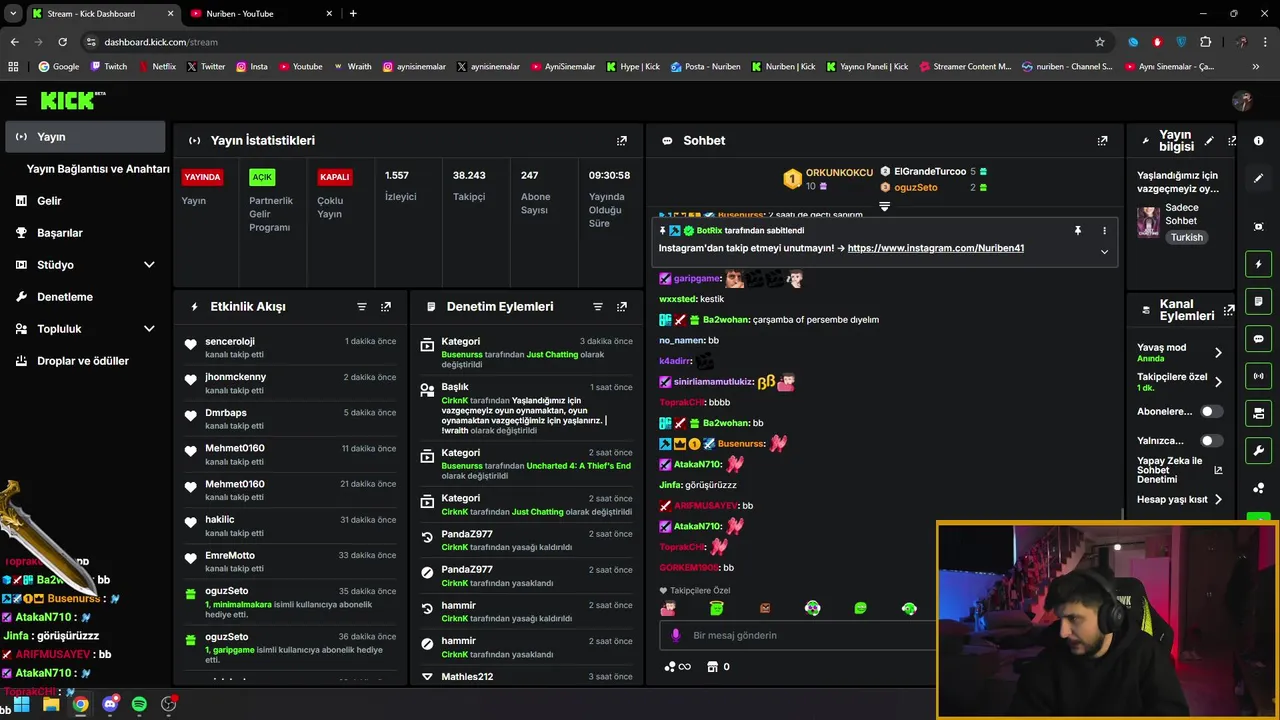Screen dimensions: 1280x720
Task: Open filter options in Denetim Eylemleri
Action: click(x=598, y=307)
